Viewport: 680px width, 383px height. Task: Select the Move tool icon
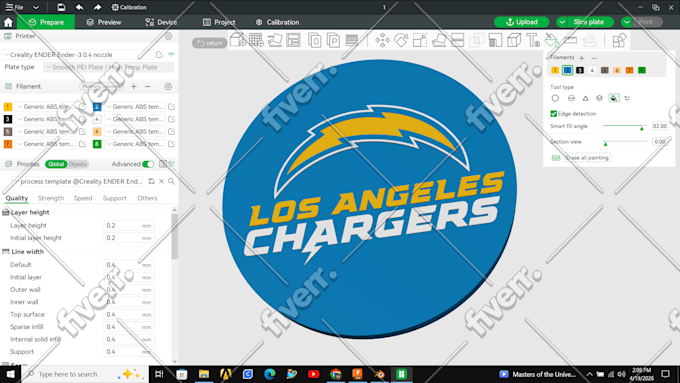[382, 40]
